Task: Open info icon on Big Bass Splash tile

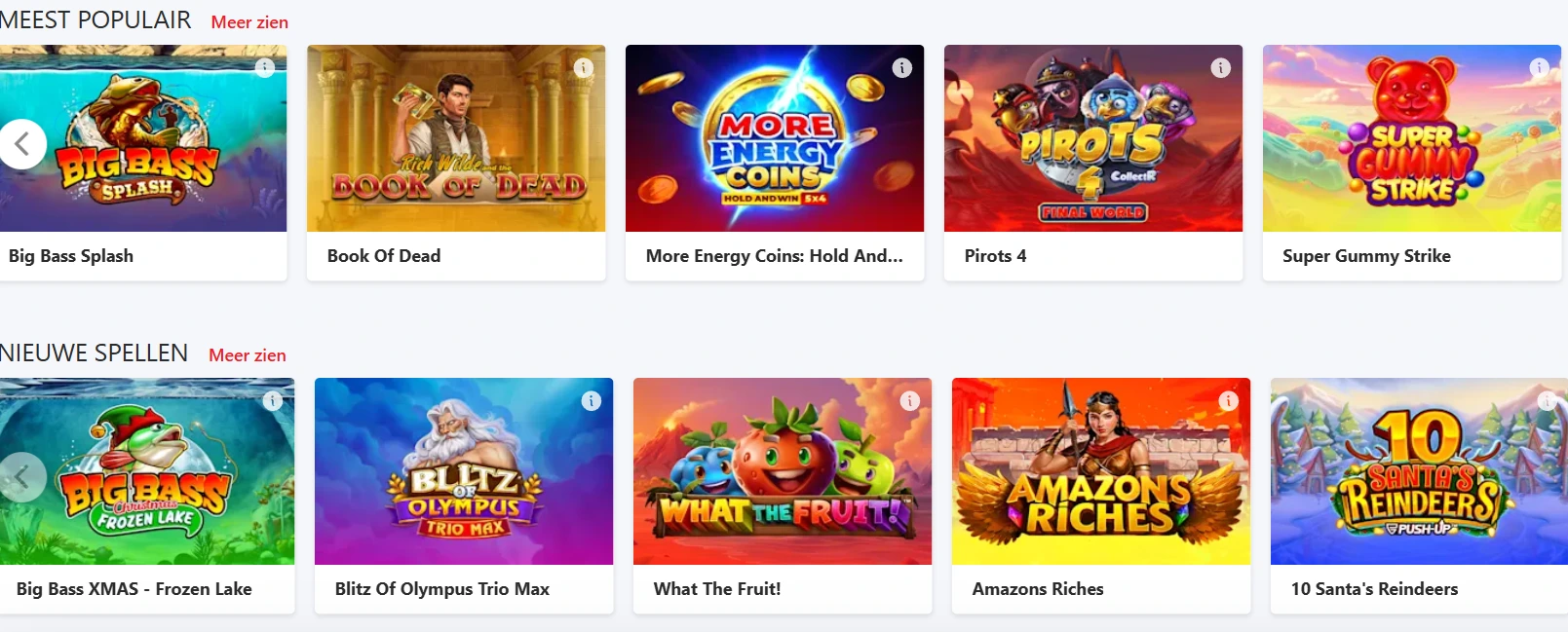Action: point(263,67)
